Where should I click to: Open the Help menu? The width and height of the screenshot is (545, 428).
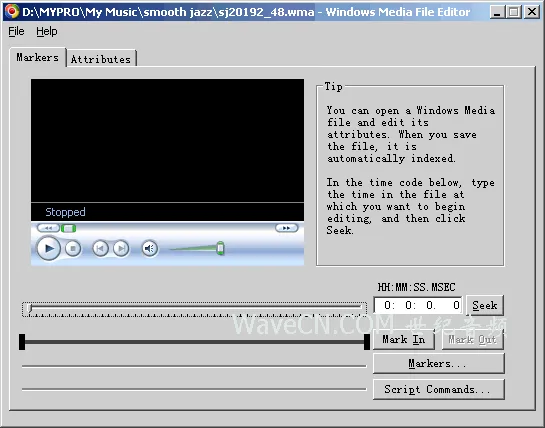[47, 31]
